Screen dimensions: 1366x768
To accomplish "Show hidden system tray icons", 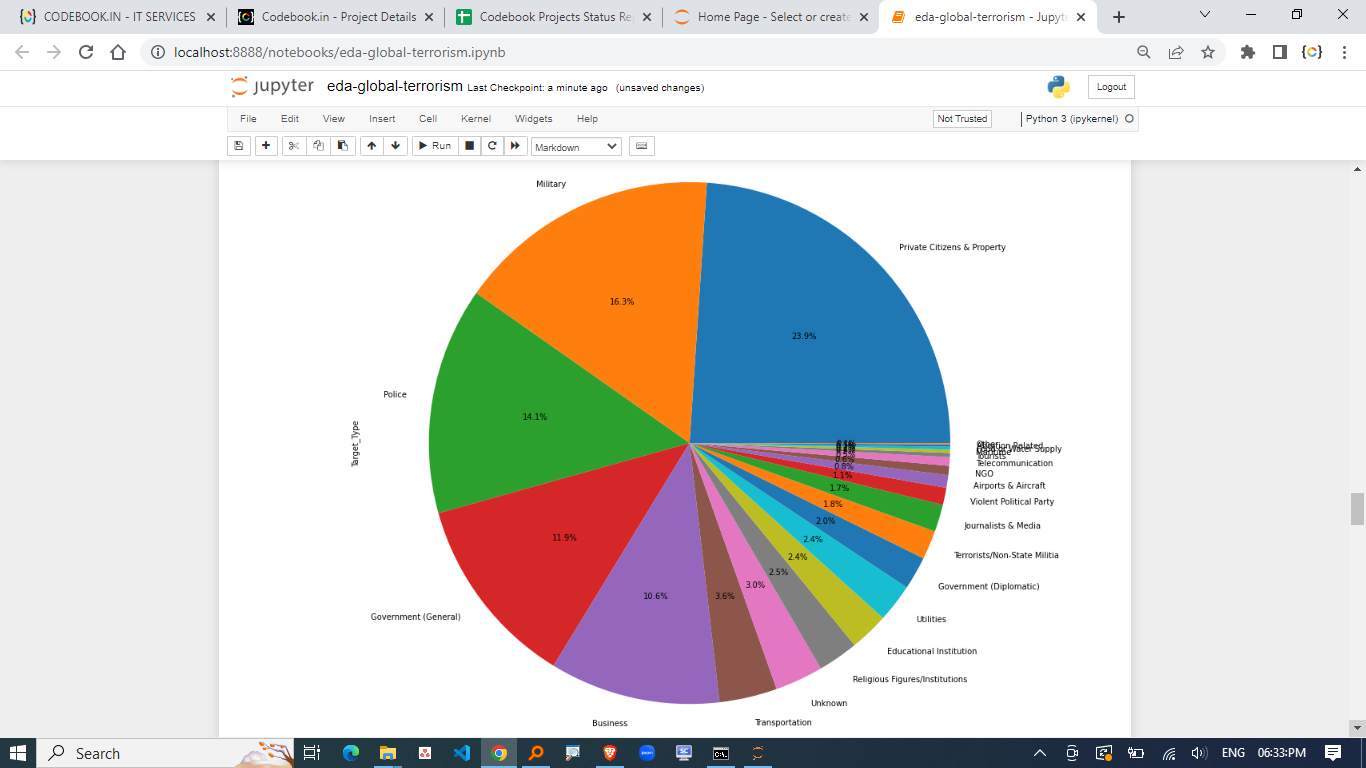I will tap(1040, 753).
